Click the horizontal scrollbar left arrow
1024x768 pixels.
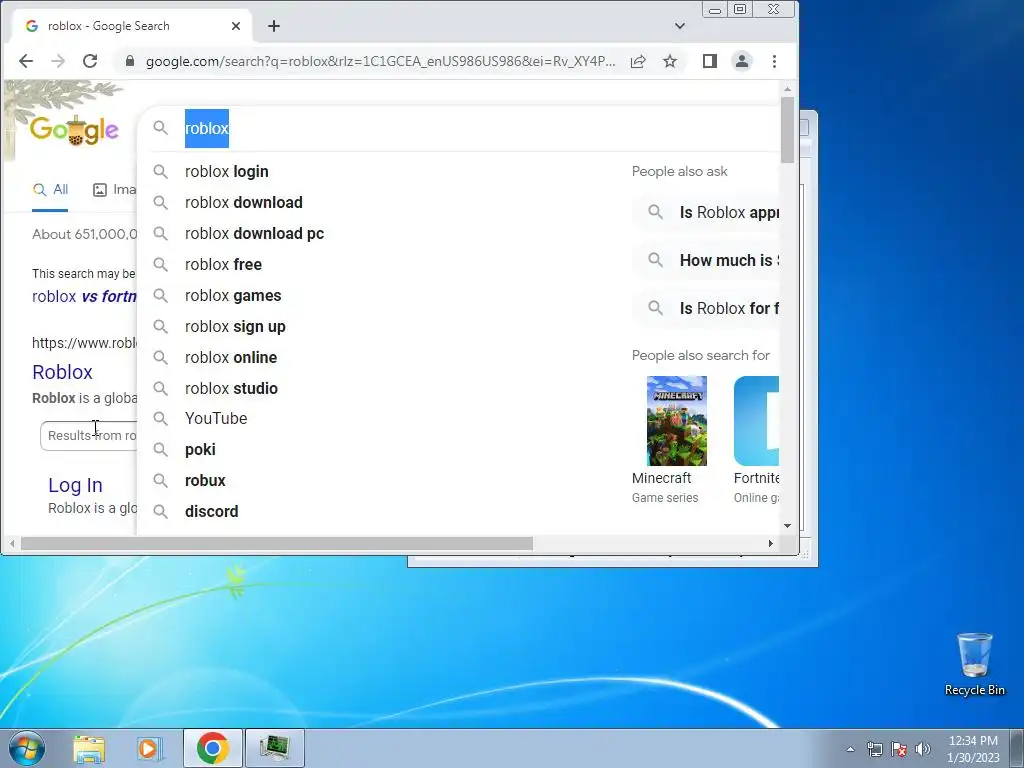point(12,543)
